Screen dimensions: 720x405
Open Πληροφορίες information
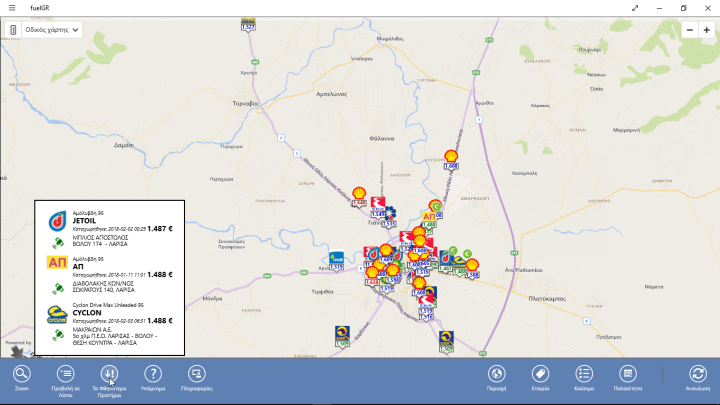click(x=197, y=374)
